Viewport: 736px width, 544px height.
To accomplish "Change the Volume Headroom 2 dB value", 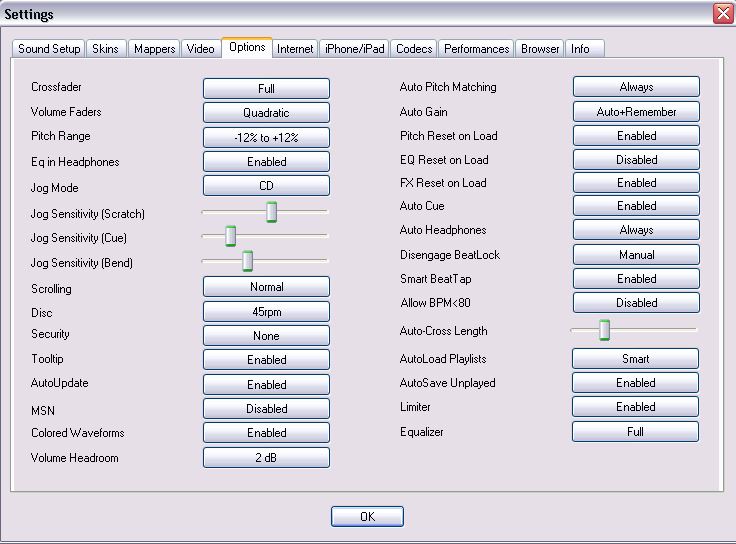I will pyautogui.click(x=266, y=458).
